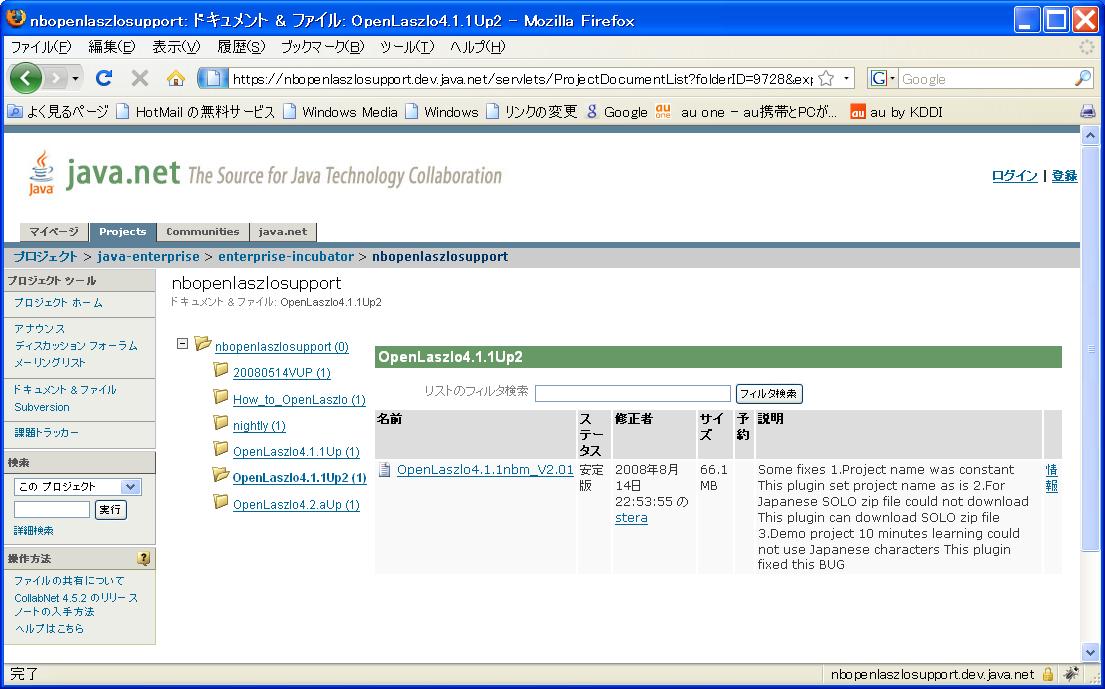Viewport: 1105px width, 689px height.
Task: Open the 詳細検索 link
Action: [x=34, y=530]
